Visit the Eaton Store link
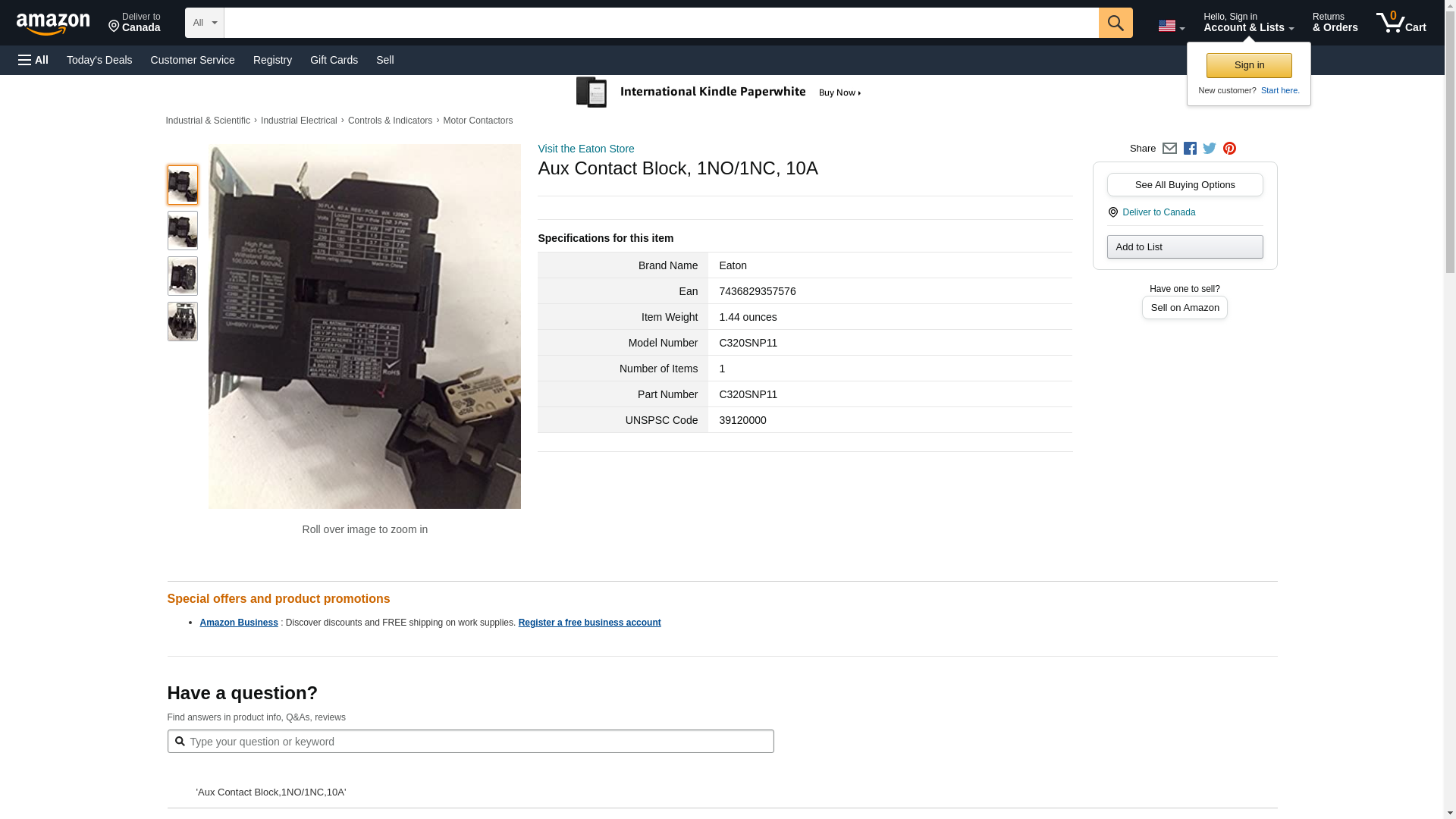Image resolution: width=1456 pixels, height=819 pixels. point(585,149)
